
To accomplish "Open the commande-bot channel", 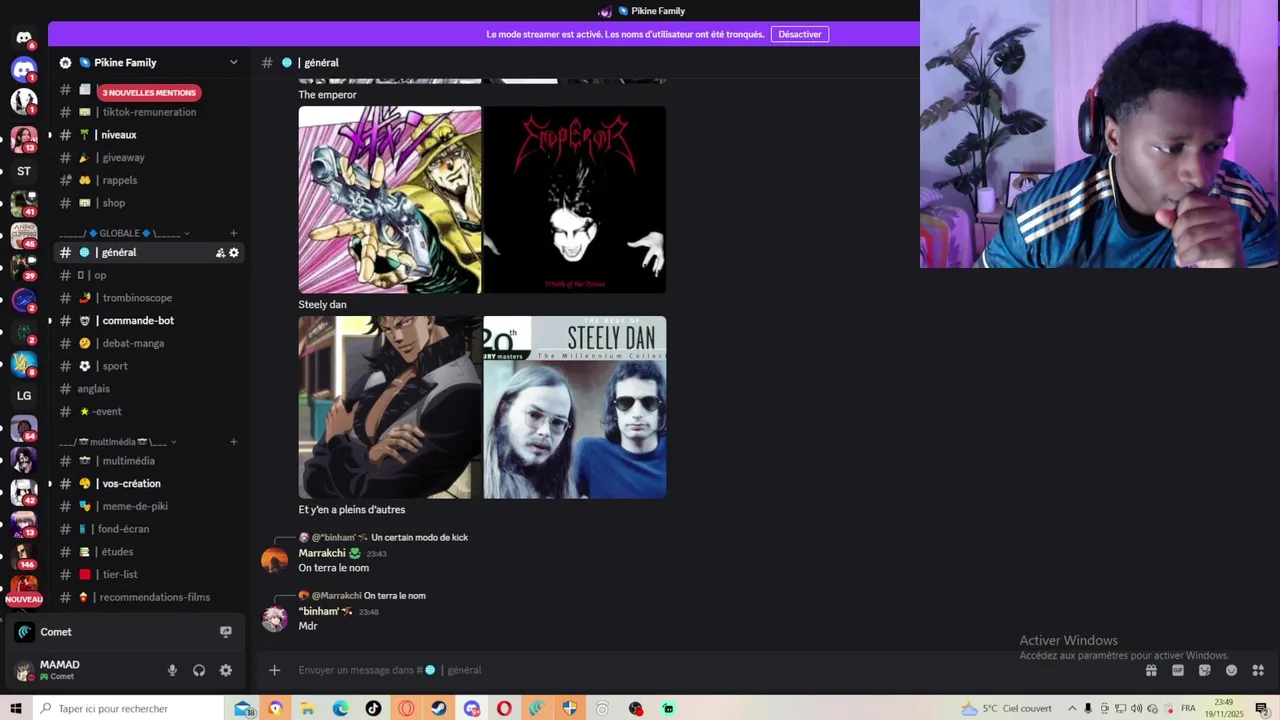I will click(x=149, y=321).
